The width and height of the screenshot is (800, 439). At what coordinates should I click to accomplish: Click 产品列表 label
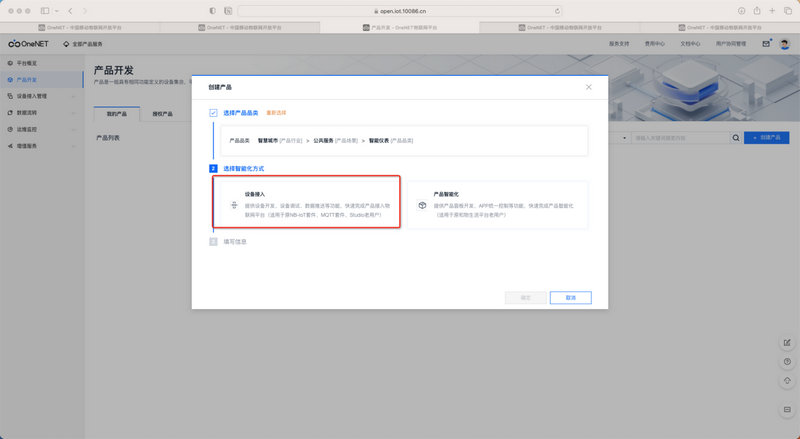pos(108,138)
